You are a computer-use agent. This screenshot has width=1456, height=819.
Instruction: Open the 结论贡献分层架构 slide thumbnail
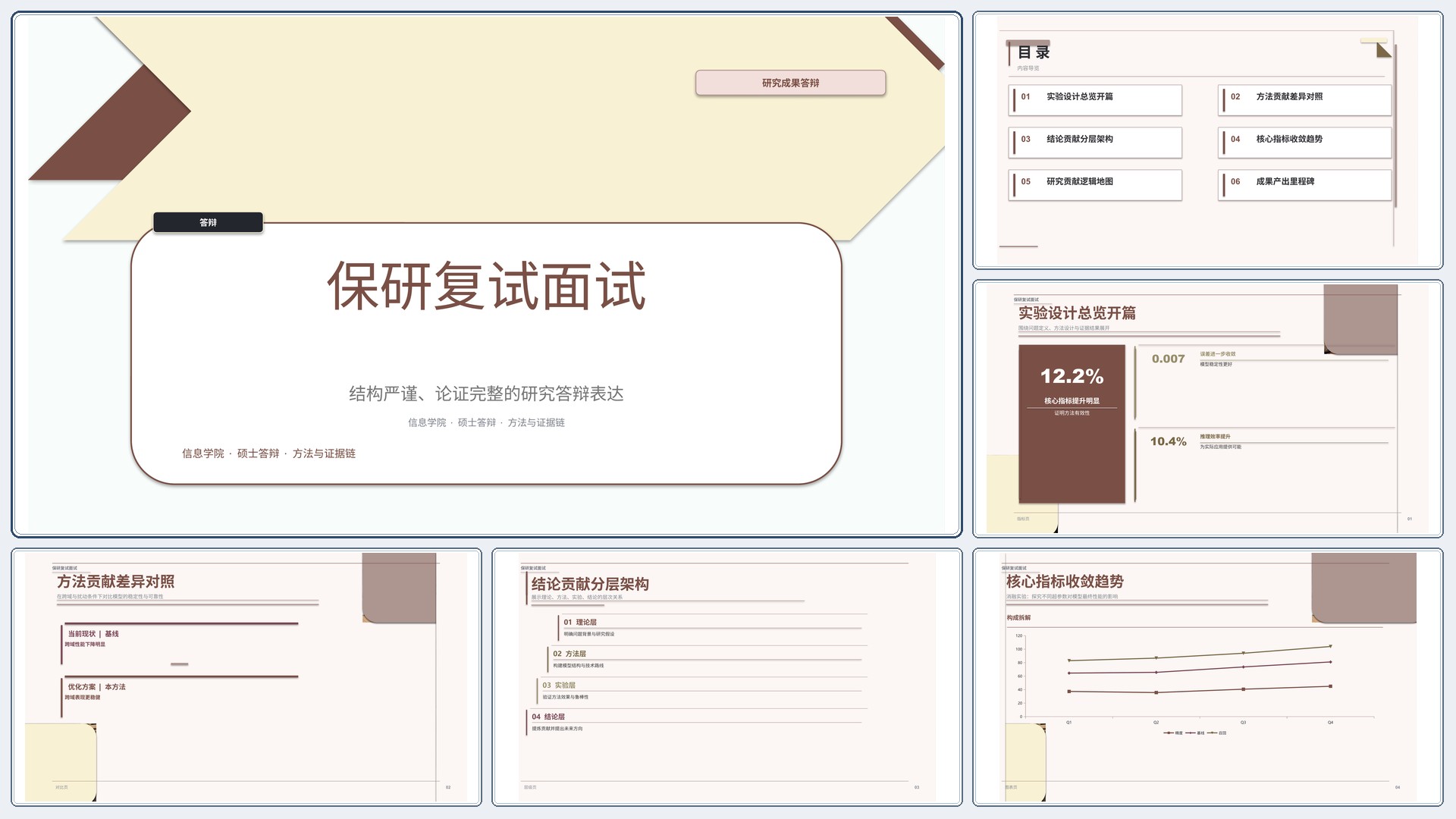[726, 677]
